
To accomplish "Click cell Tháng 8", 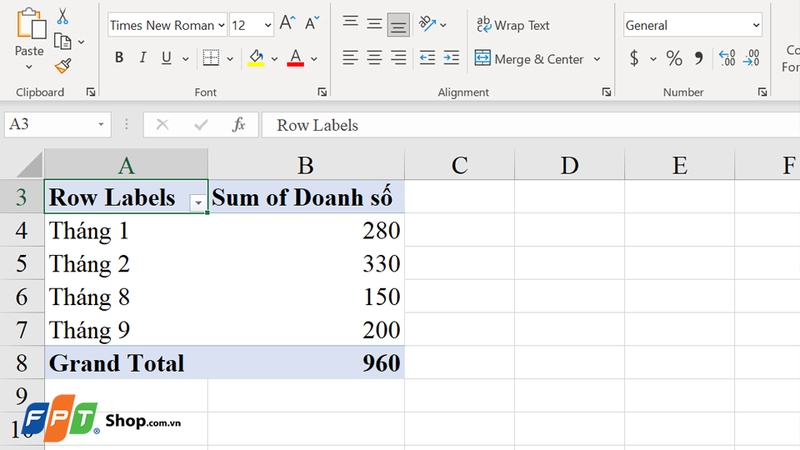I will click(126, 296).
